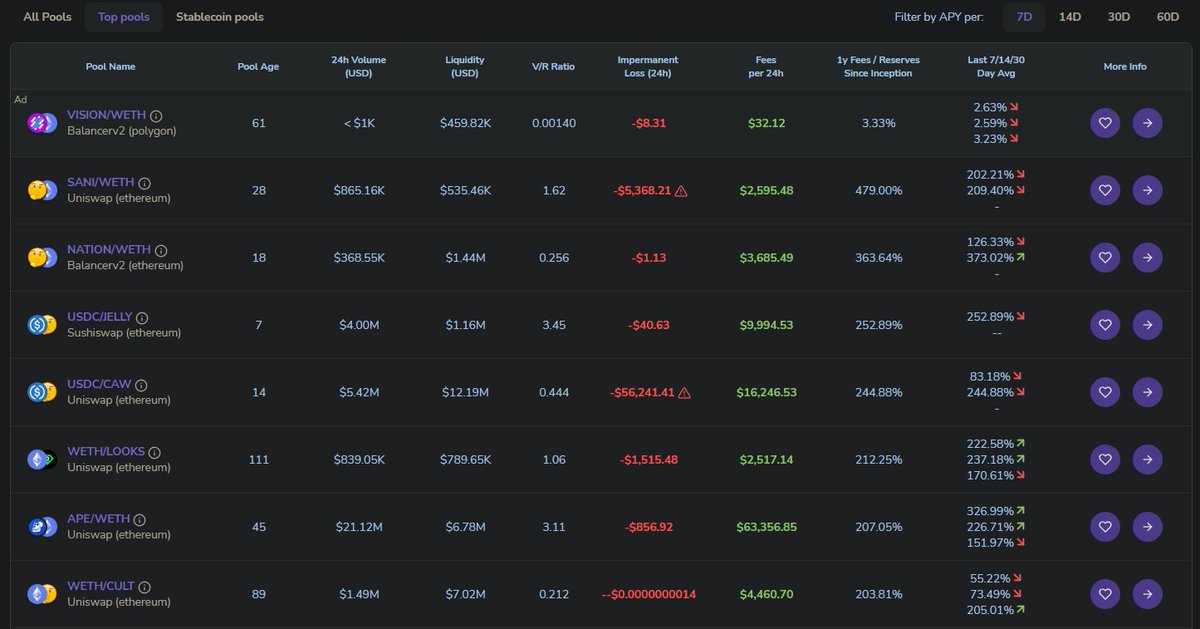This screenshot has width=1200, height=629.
Task: Click info icon next to VISION/WETH
Action: tap(156, 116)
